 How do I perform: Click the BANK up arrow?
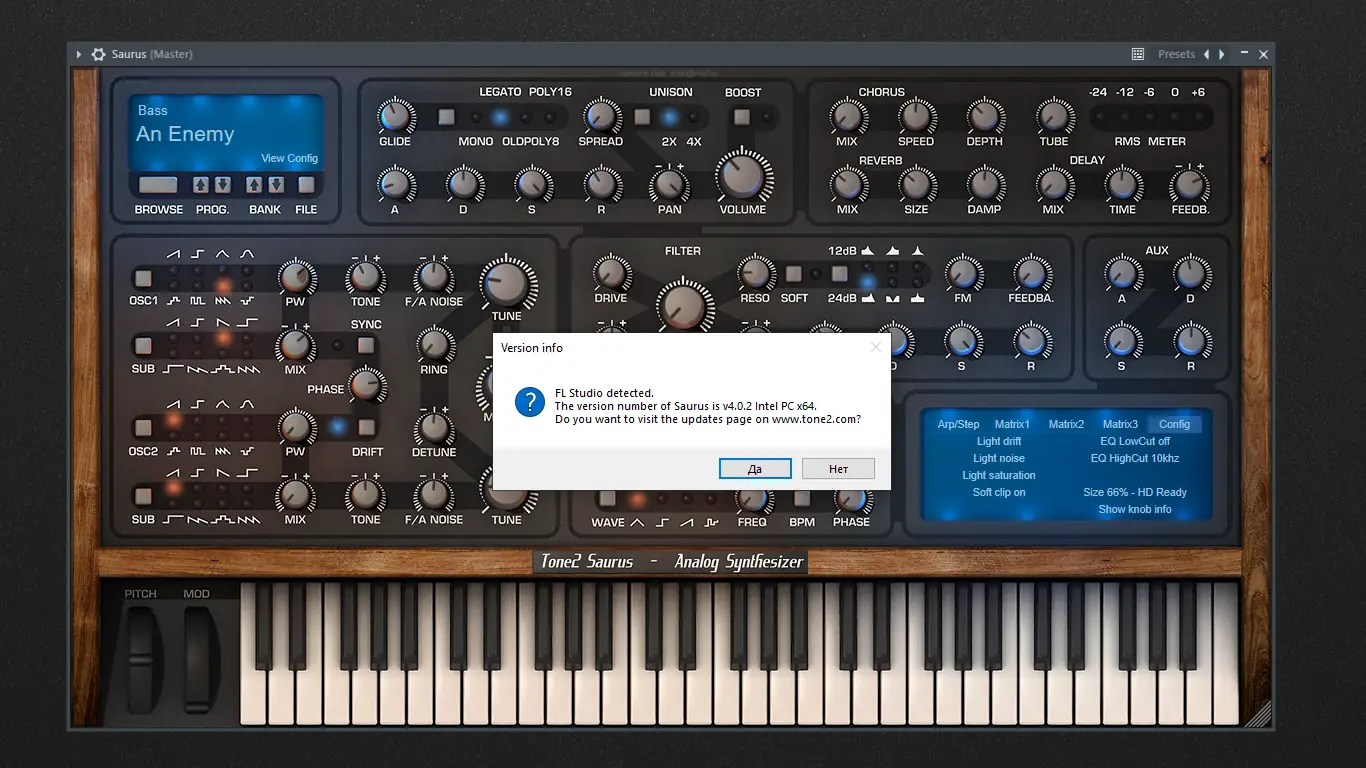point(255,185)
